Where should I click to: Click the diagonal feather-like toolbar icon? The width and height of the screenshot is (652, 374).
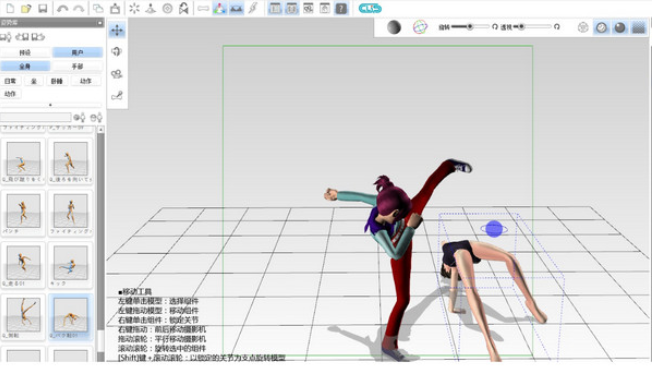(x=253, y=8)
